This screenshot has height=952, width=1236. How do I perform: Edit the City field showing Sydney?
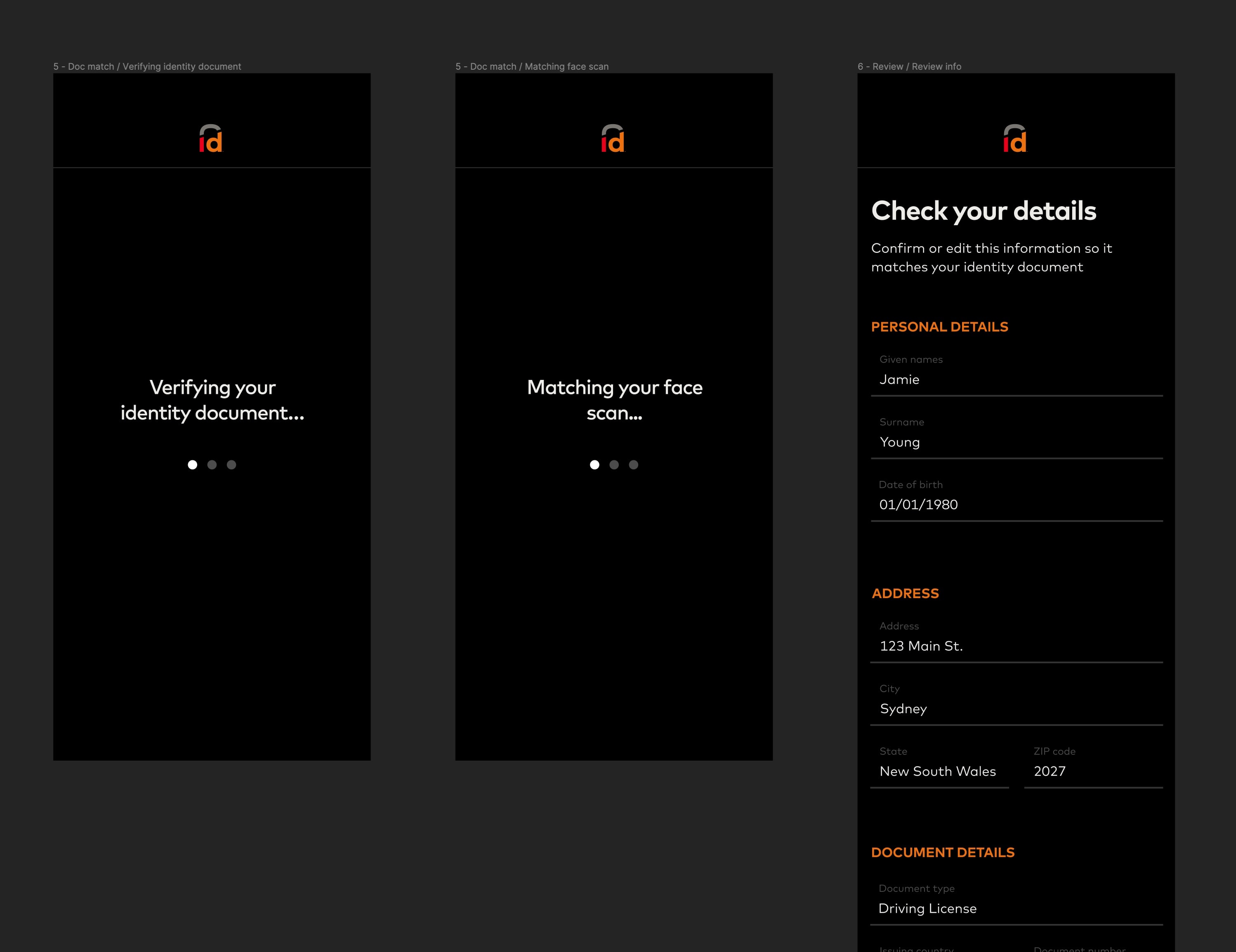[1016, 709]
